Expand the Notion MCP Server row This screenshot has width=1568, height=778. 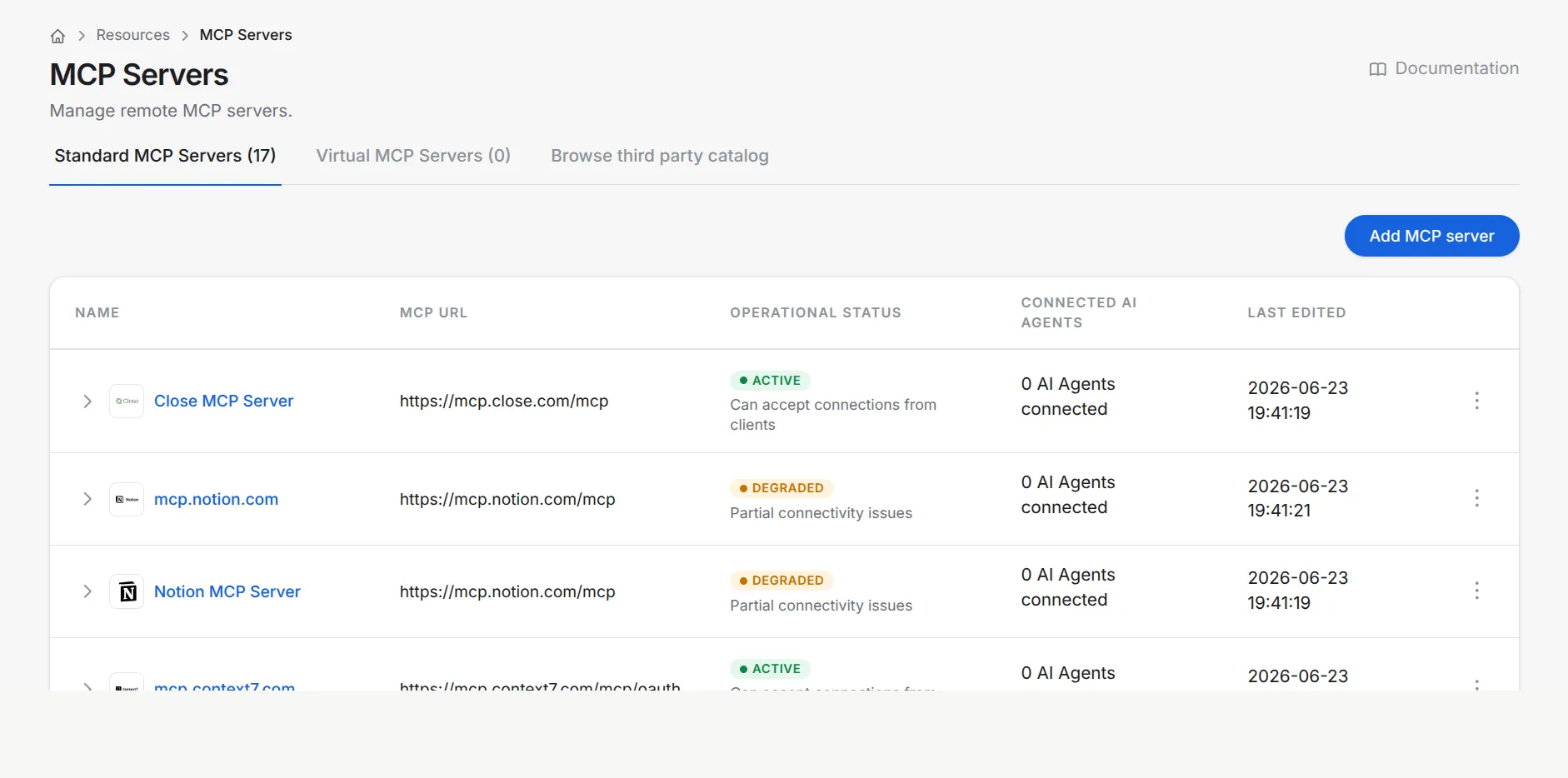[87, 591]
